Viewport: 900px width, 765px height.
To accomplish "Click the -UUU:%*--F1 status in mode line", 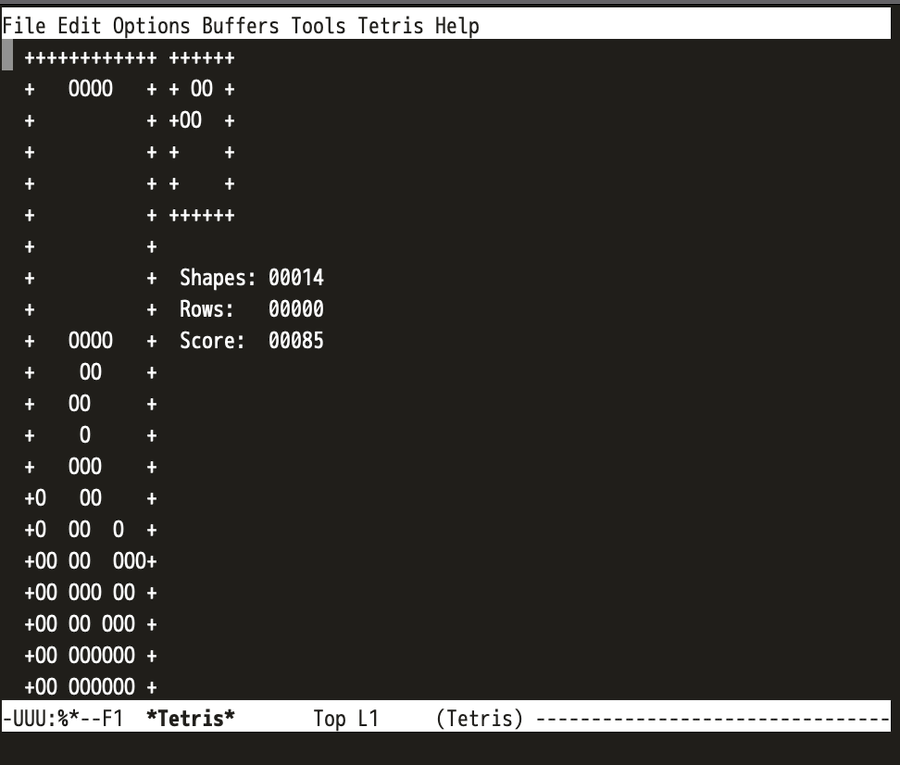I will point(63,718).
